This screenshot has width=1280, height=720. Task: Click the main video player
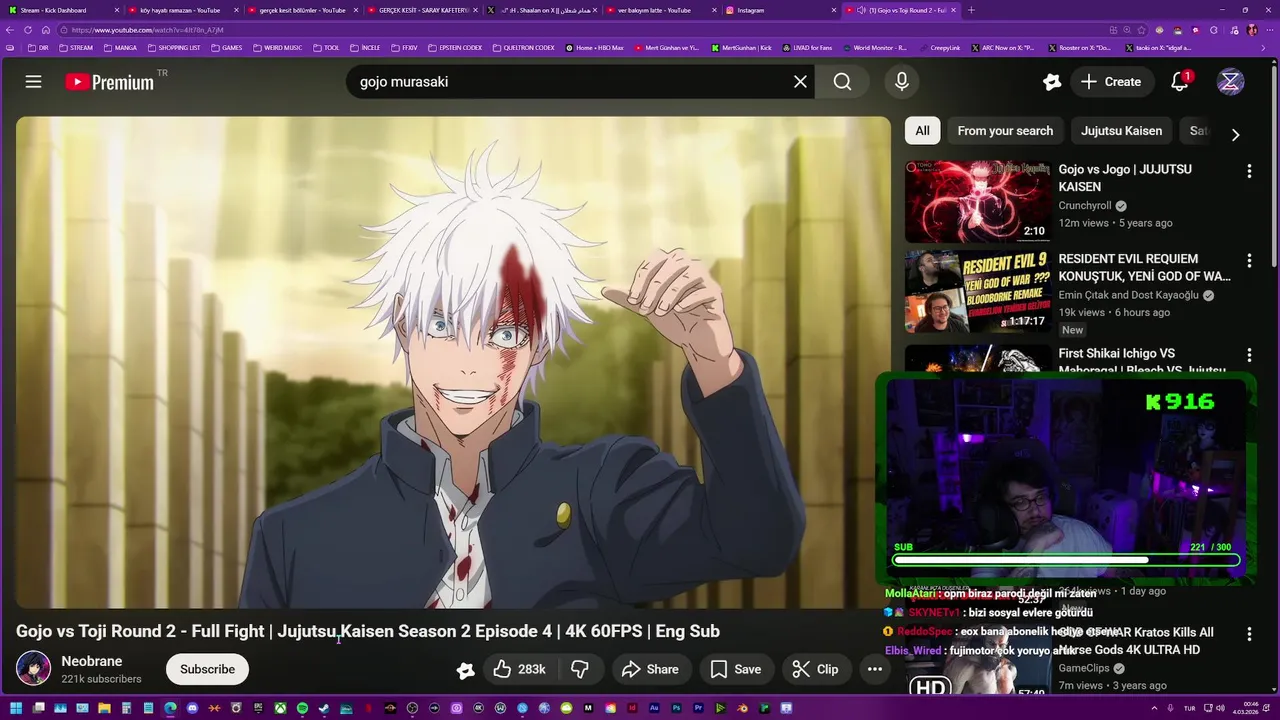pos(453,362)
